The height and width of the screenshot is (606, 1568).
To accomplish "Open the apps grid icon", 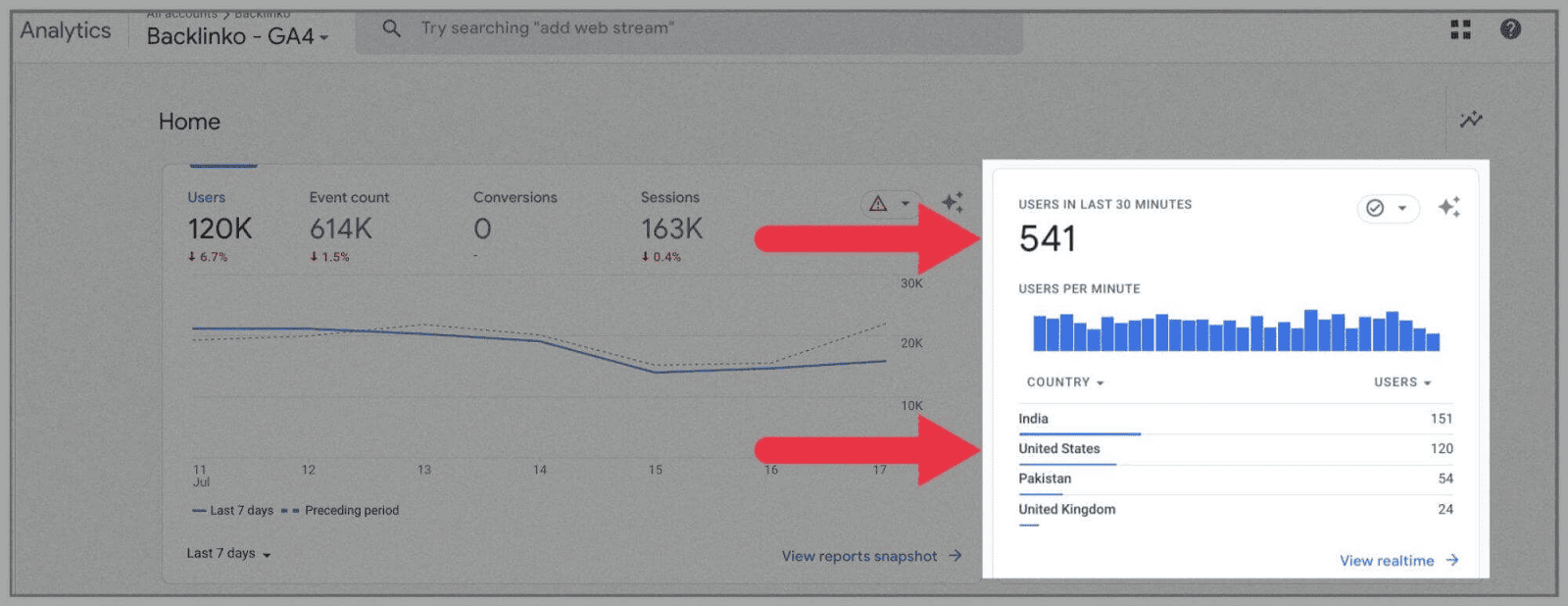I will (1460, 29).
